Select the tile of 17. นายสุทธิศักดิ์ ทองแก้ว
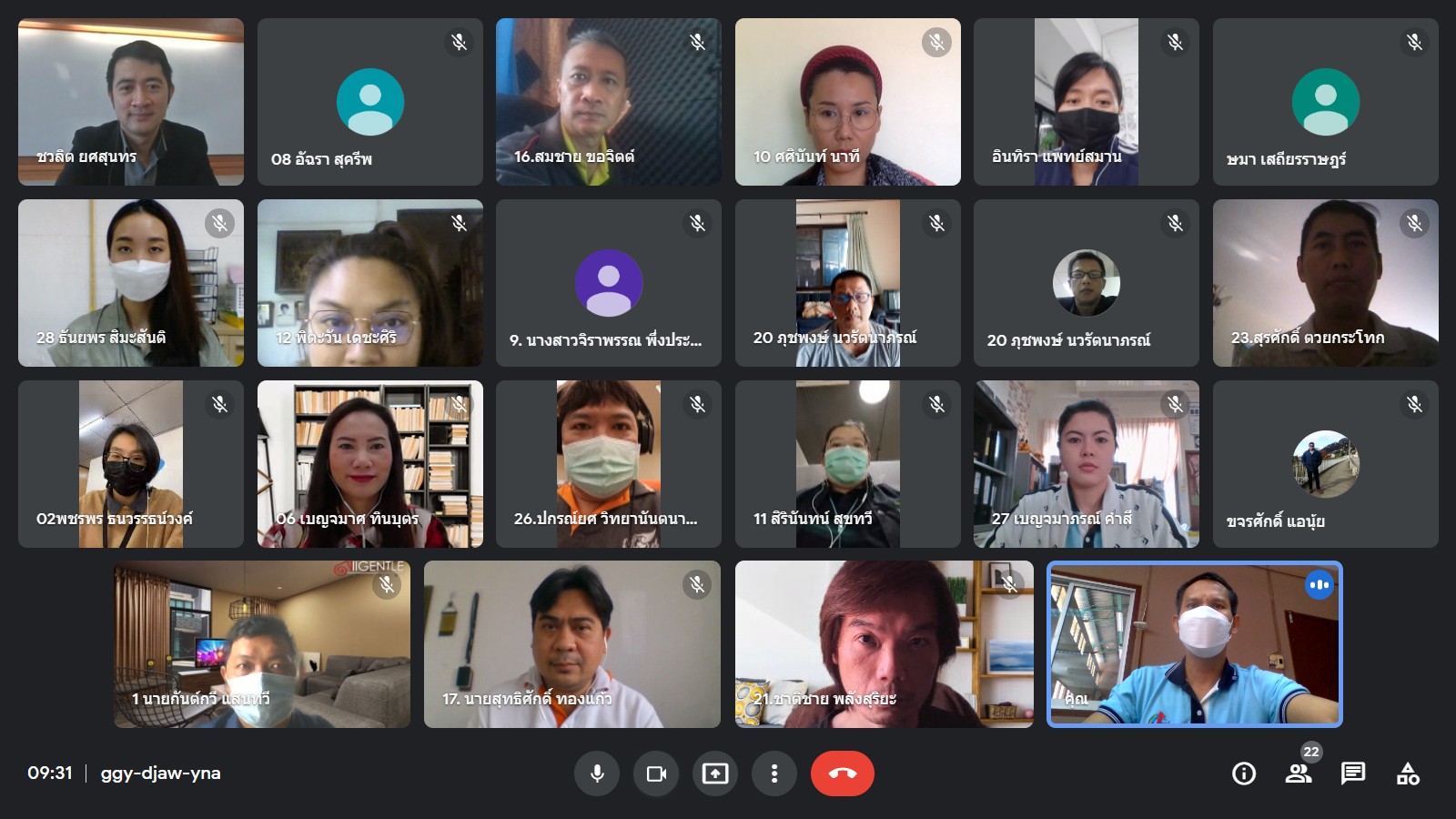This screenshot has width=1456, height=819. tap(572, 644)
